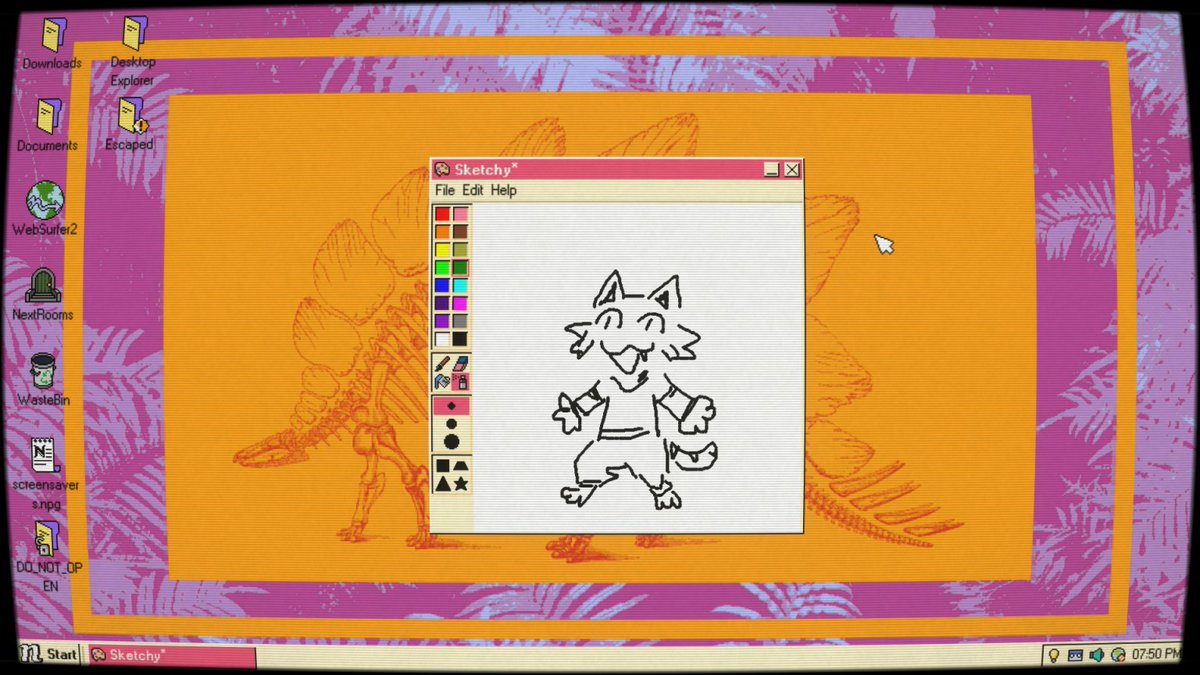The image size is (1200, 675).
Task: Pick the blue color swatch
Action: coord(442,284)
